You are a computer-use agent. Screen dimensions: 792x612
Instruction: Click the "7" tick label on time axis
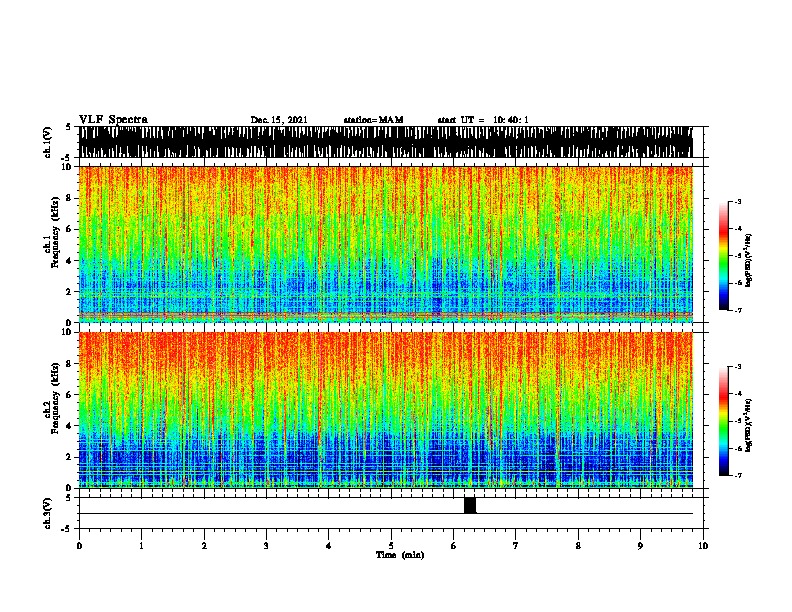[516, 546]
